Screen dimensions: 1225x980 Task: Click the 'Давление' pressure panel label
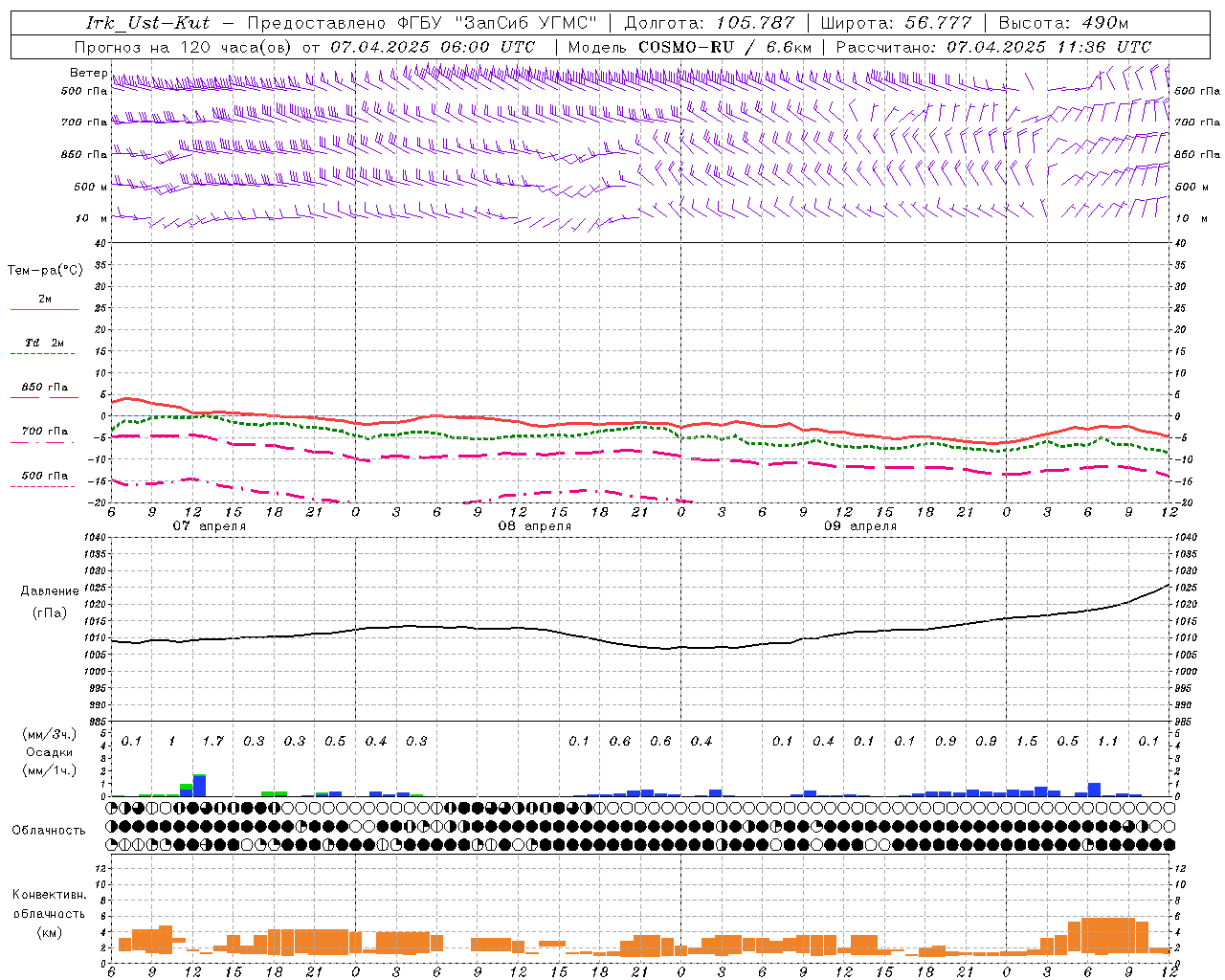pos(50,591)
